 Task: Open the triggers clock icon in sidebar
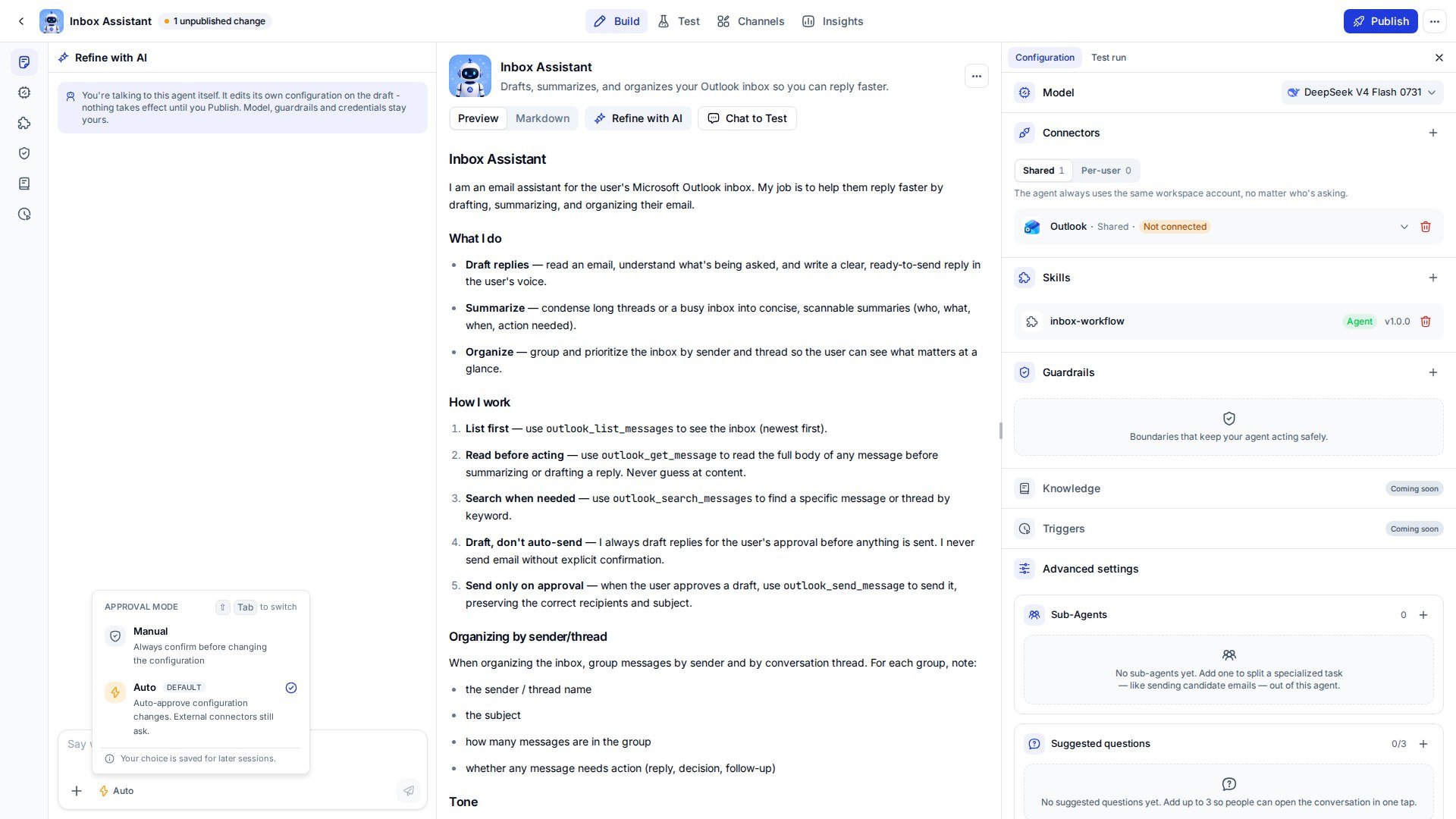coord(24,214)
